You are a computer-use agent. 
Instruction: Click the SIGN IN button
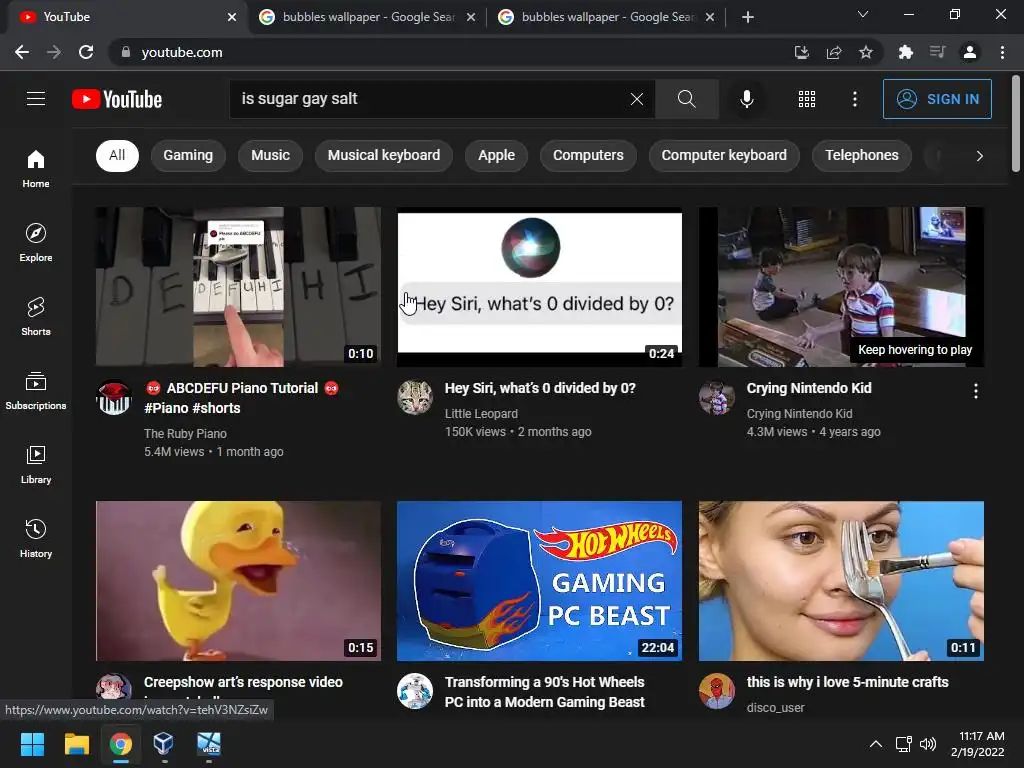click(x=937, y=99)
